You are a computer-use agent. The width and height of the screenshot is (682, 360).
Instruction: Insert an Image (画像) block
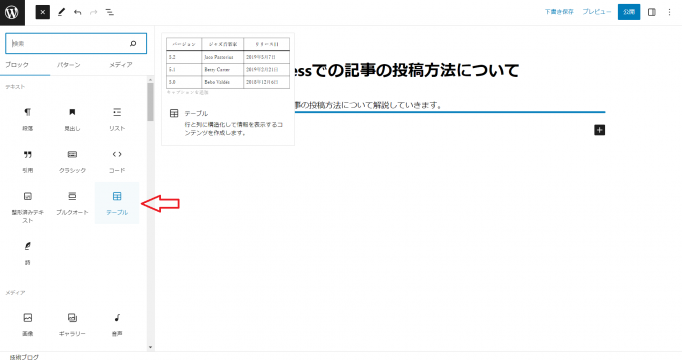[27, 324]
